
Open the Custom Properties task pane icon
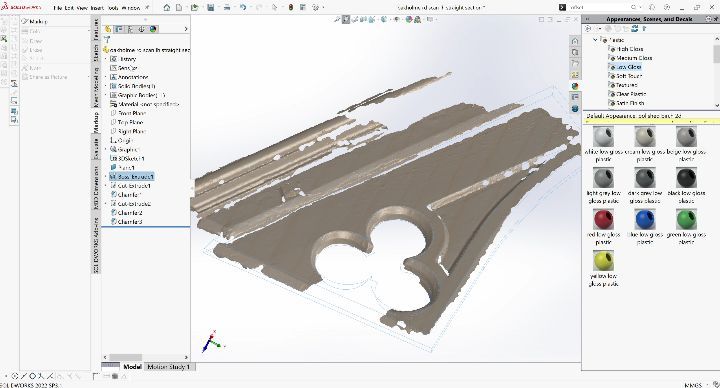click(575, 97)
